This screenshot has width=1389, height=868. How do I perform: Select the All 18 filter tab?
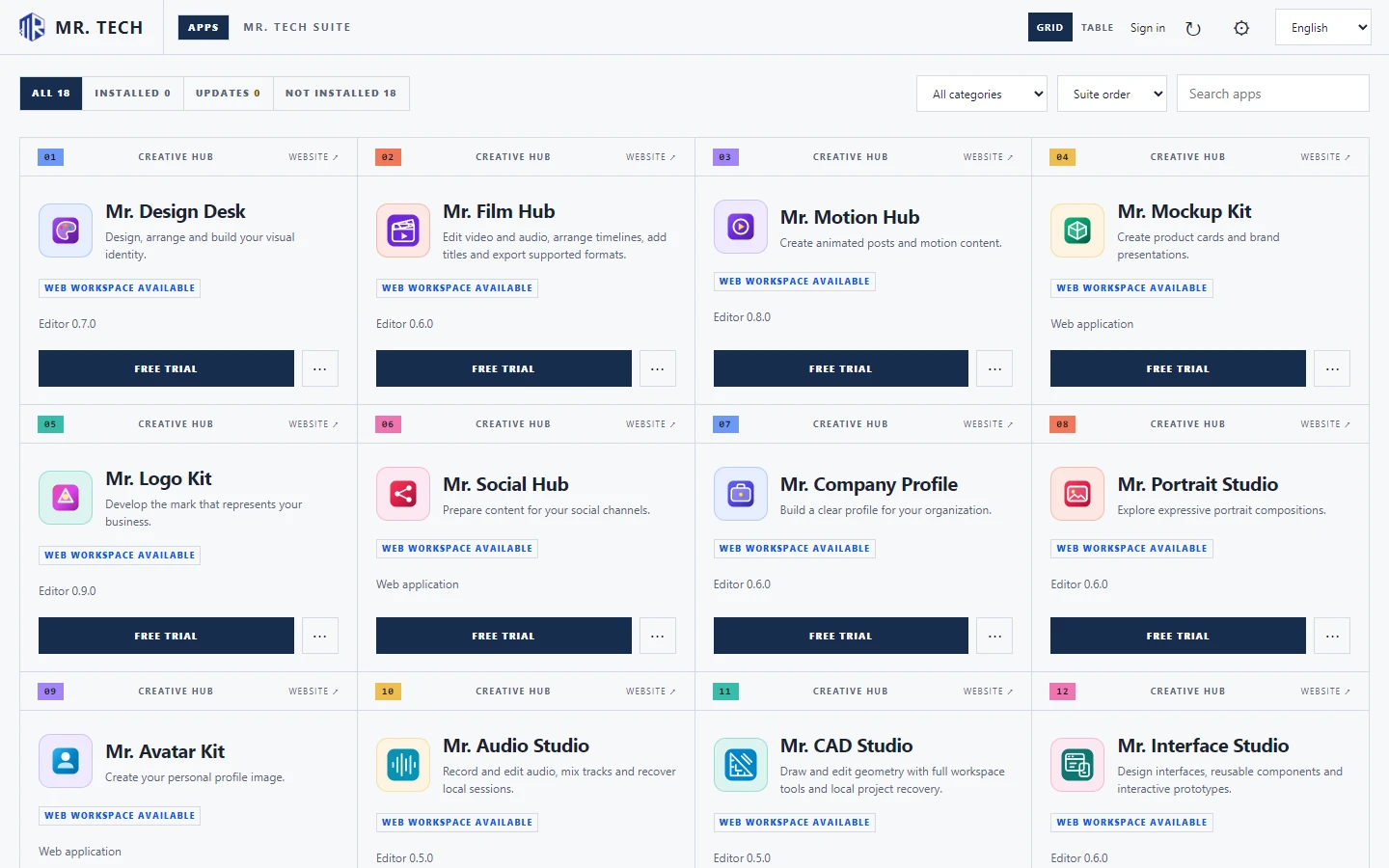(x=51, y=94)
